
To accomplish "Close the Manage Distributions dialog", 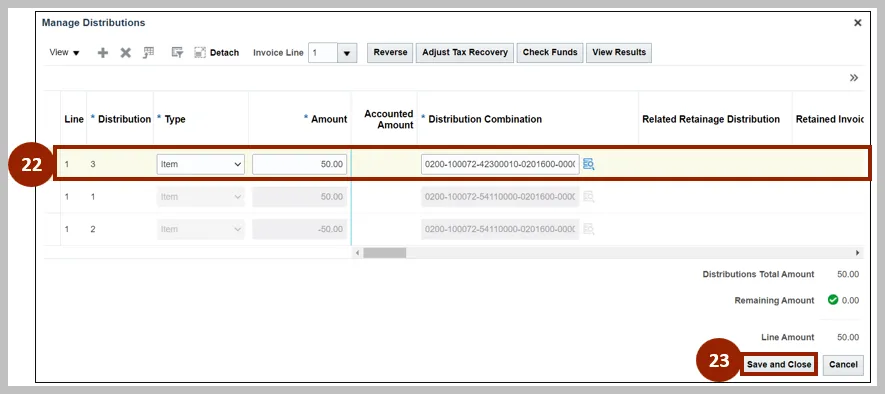I will [x=857, y=23].
